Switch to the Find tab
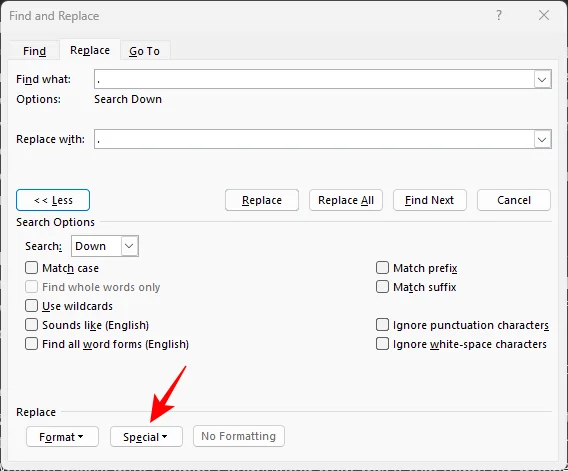568x471 pixels. [34, 51]
